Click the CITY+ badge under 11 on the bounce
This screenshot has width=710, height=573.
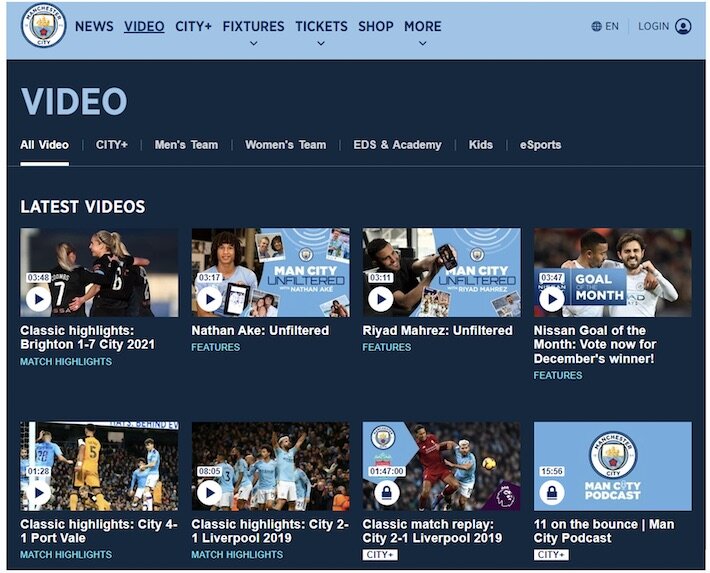pos(551,555)
